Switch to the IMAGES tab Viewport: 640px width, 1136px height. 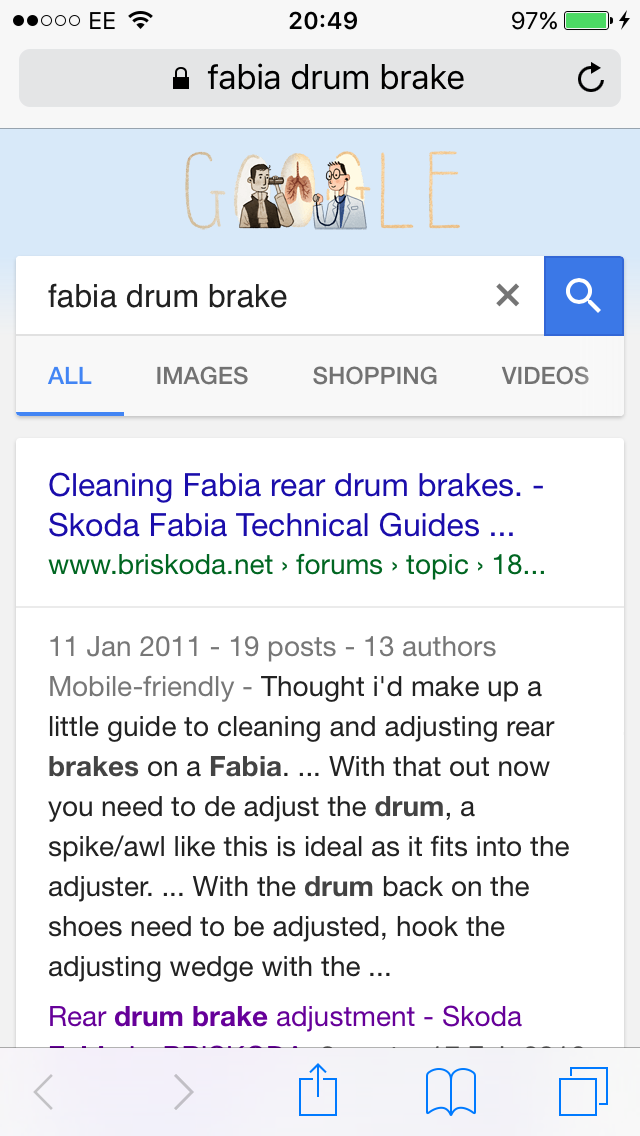click(x=201, y=376)
